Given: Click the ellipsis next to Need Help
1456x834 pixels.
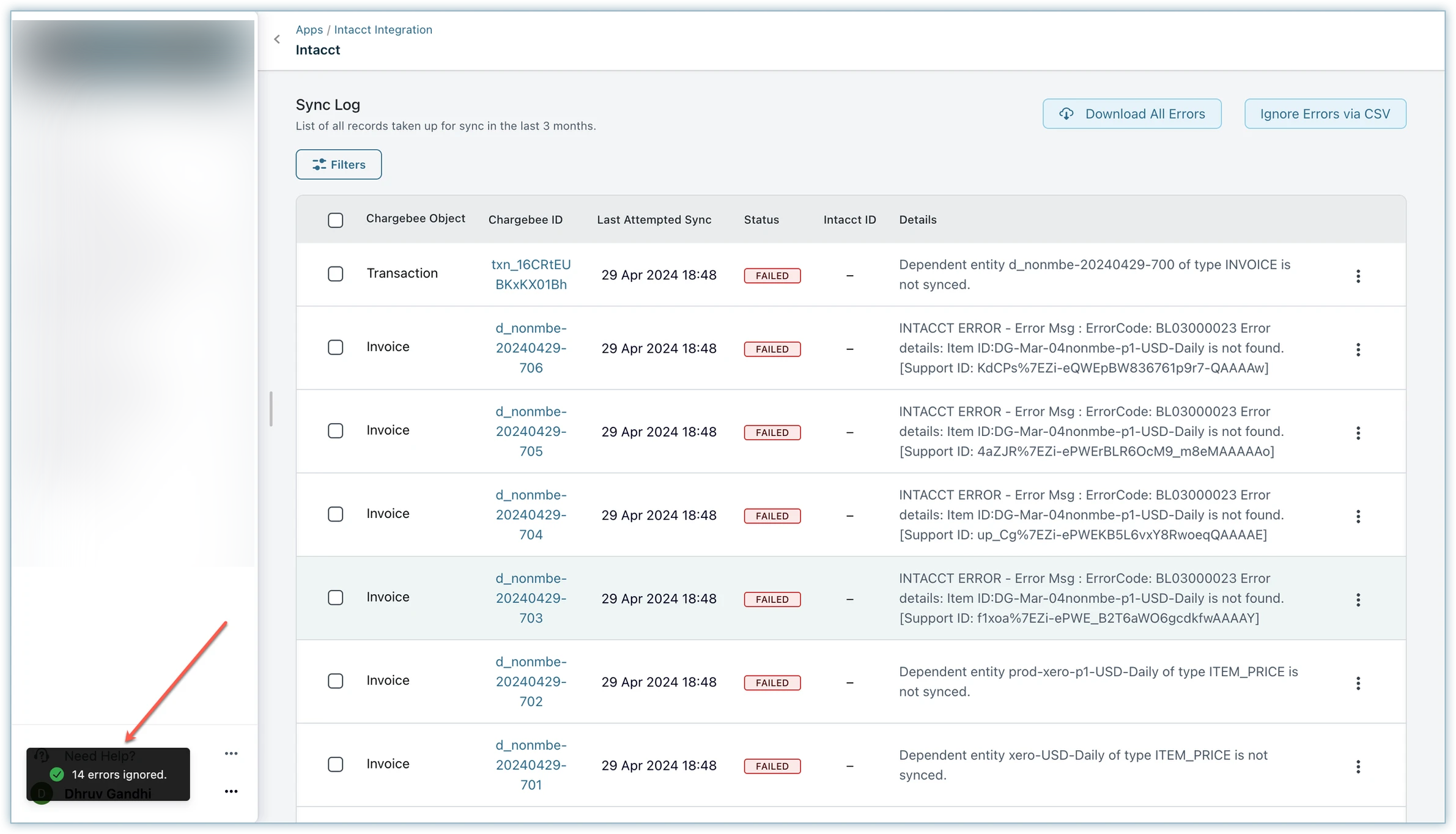Looking at the screenshot, I should click(x=231, y=753).
